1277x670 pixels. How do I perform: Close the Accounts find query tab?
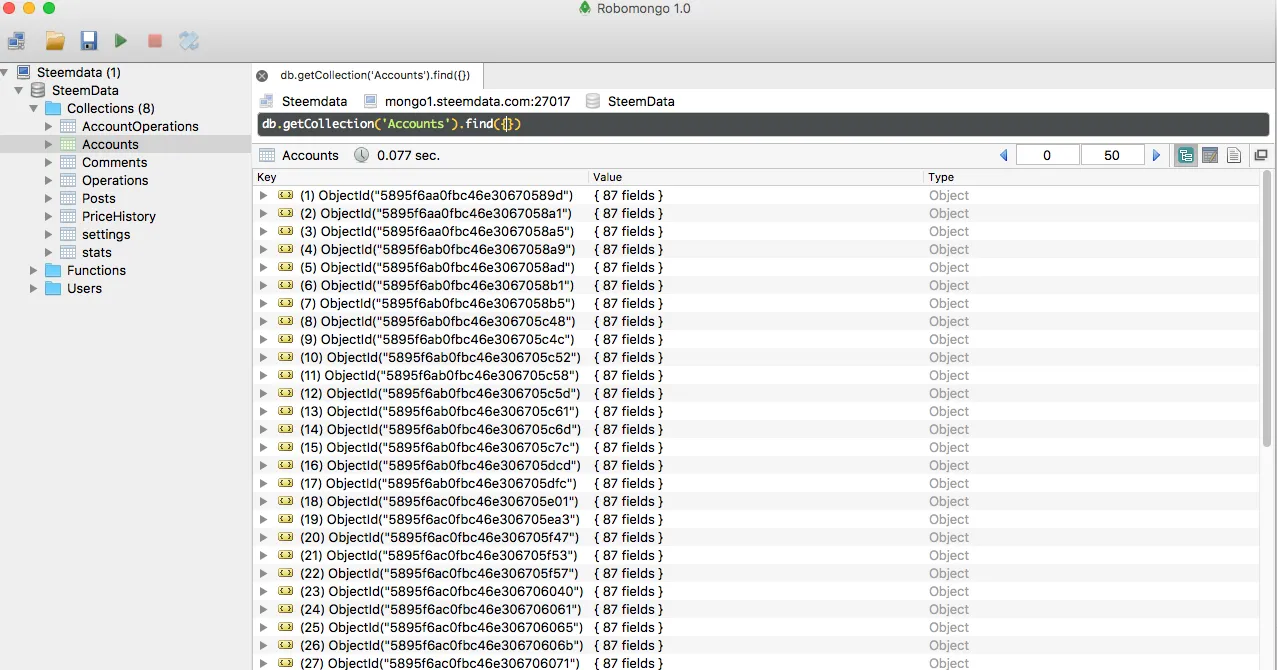tap(262, 76)
